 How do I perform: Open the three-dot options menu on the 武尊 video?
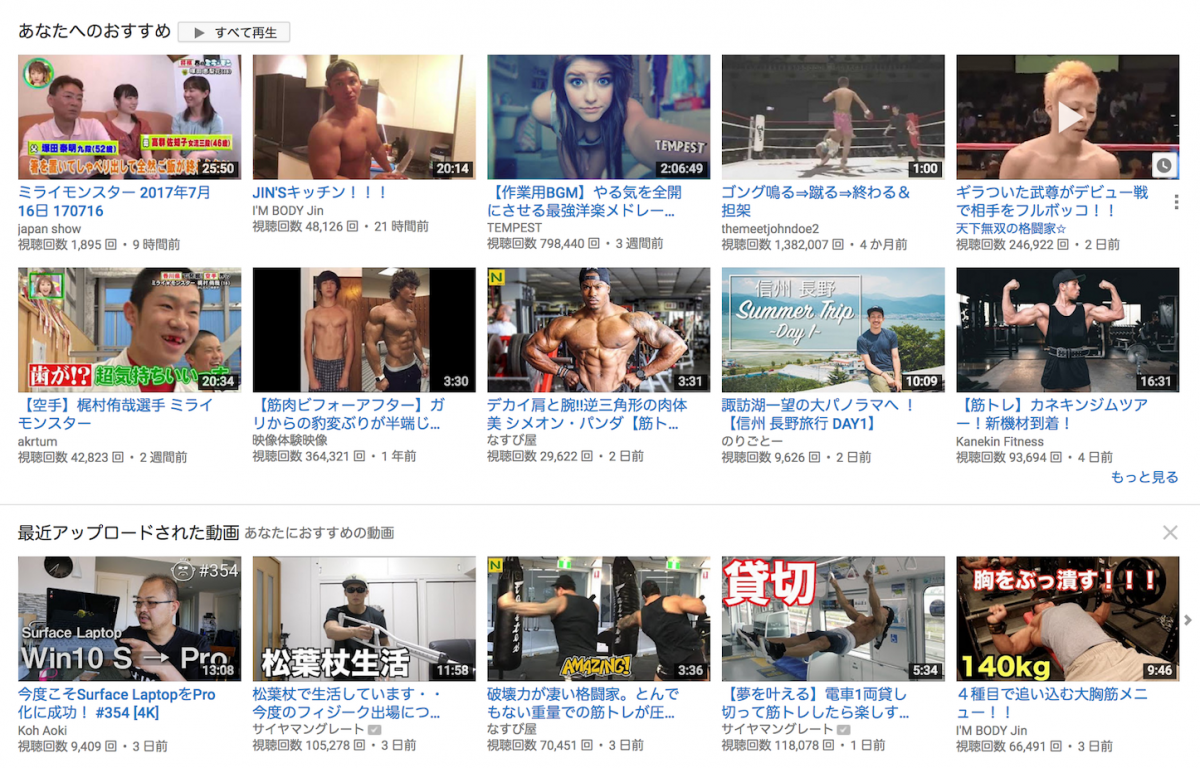tap(1176, 202)
